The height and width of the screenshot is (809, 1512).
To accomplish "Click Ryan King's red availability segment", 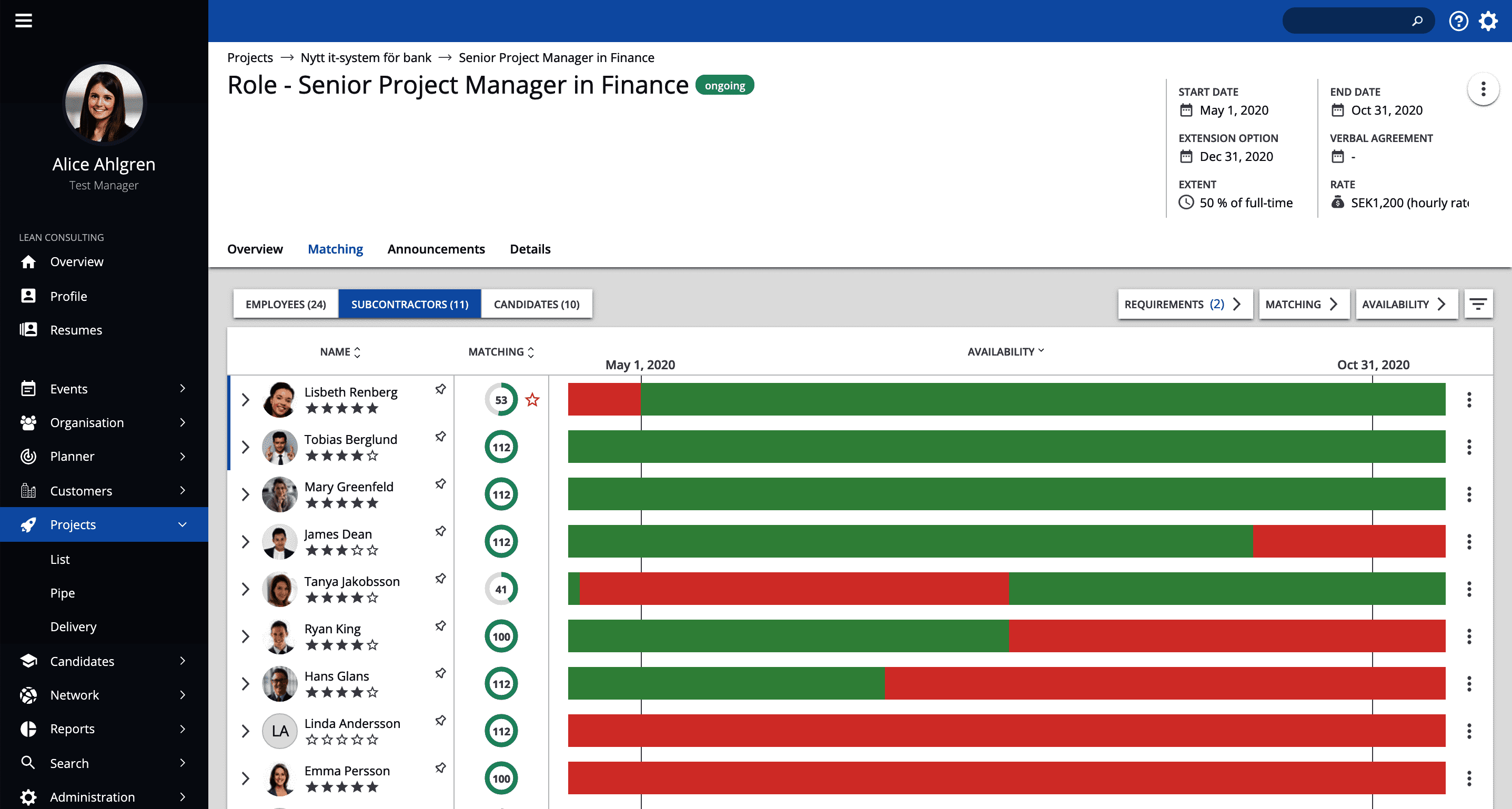I will pos(1226,636).
